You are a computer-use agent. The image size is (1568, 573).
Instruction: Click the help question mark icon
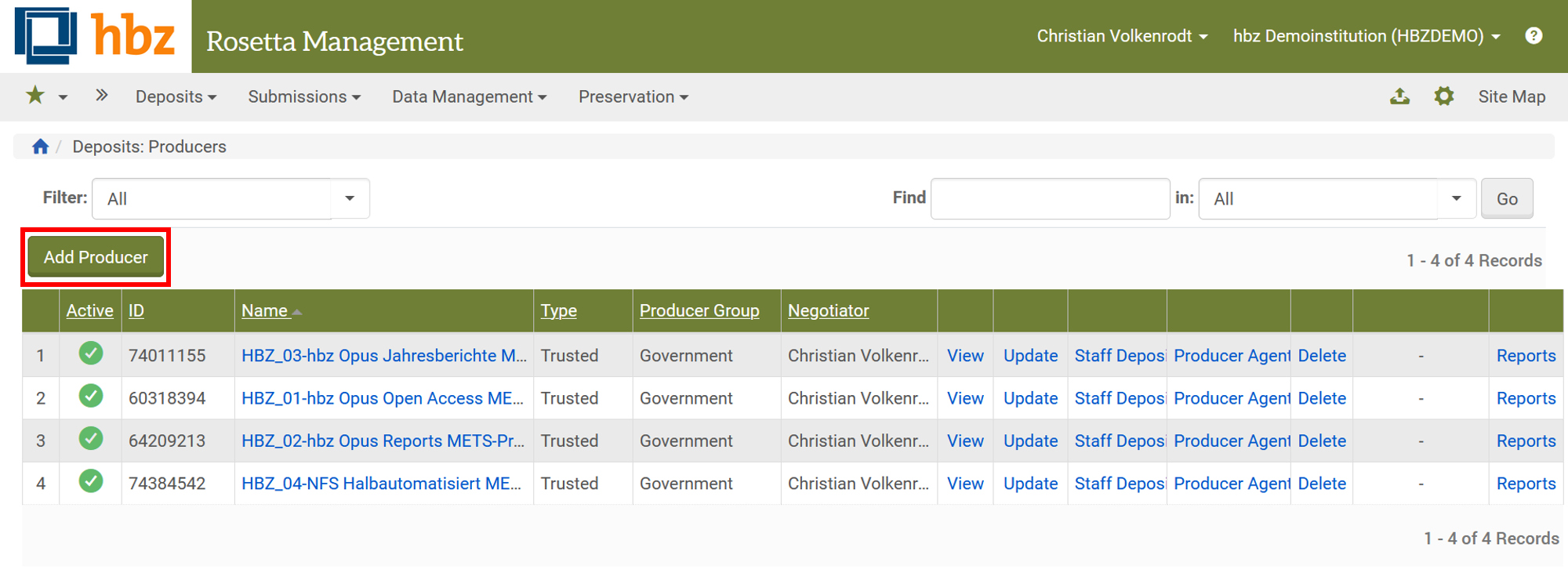[x=1534, y=36]
